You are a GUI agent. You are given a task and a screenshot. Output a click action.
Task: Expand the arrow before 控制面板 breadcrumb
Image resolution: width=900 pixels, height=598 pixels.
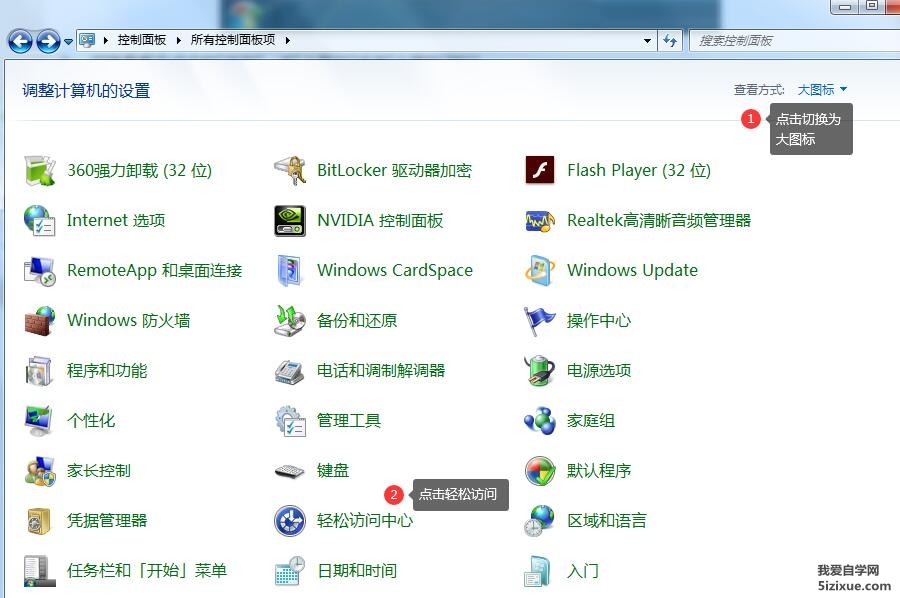tap(106, 40)
